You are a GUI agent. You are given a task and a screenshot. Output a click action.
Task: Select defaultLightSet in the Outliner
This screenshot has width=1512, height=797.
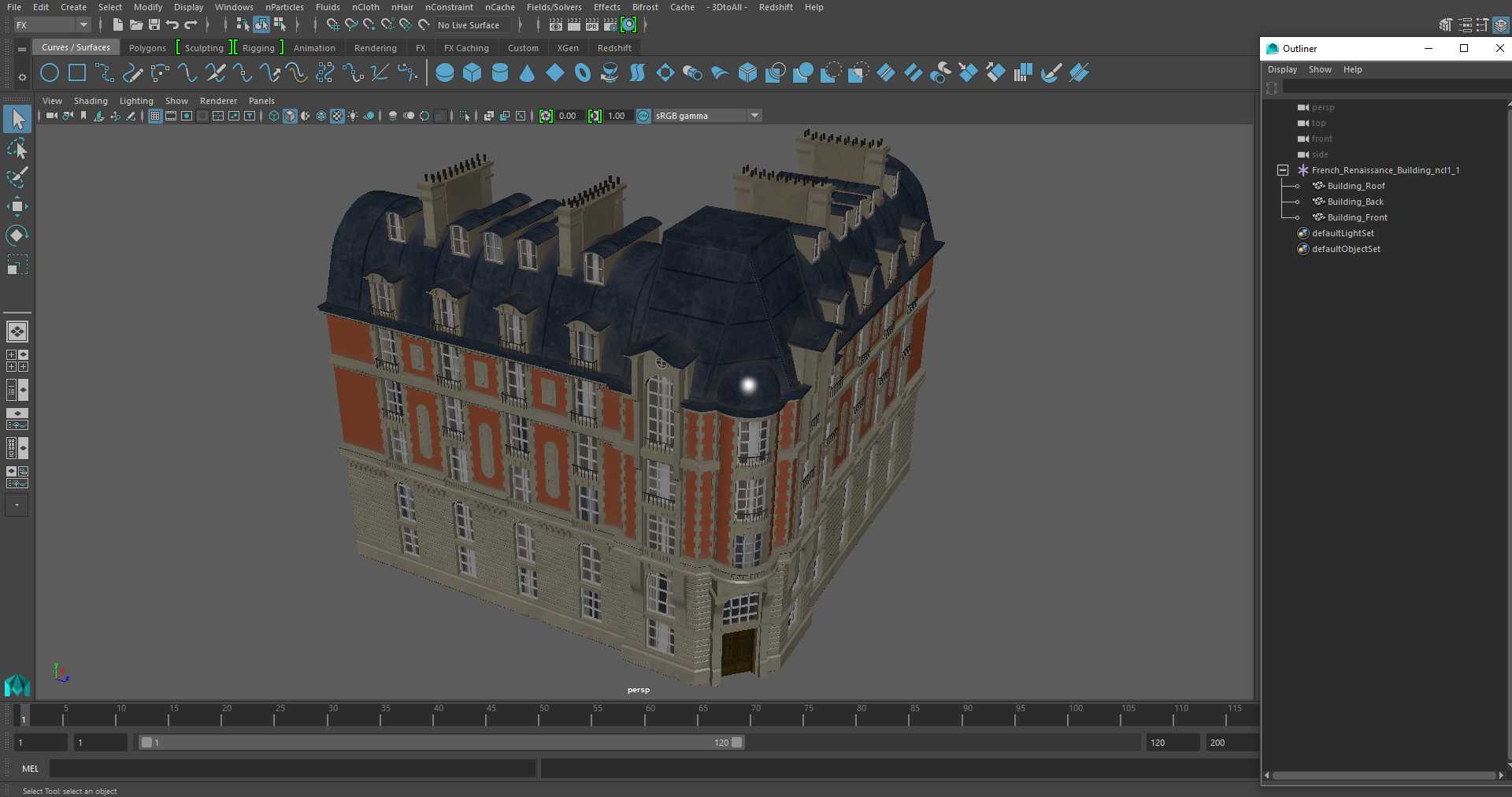point(1342,233)
